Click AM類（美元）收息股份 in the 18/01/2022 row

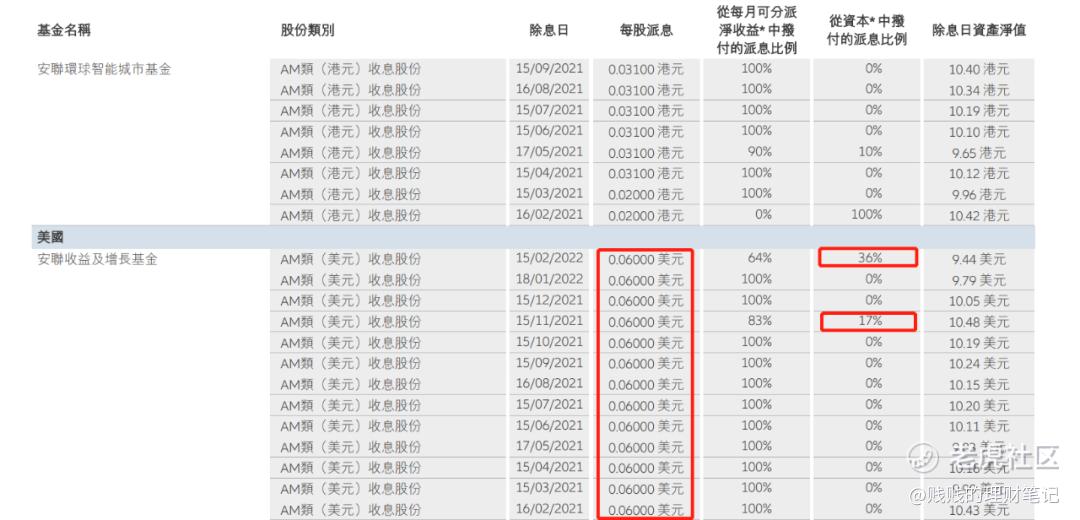pyautogui.click(x=351, y=280)
